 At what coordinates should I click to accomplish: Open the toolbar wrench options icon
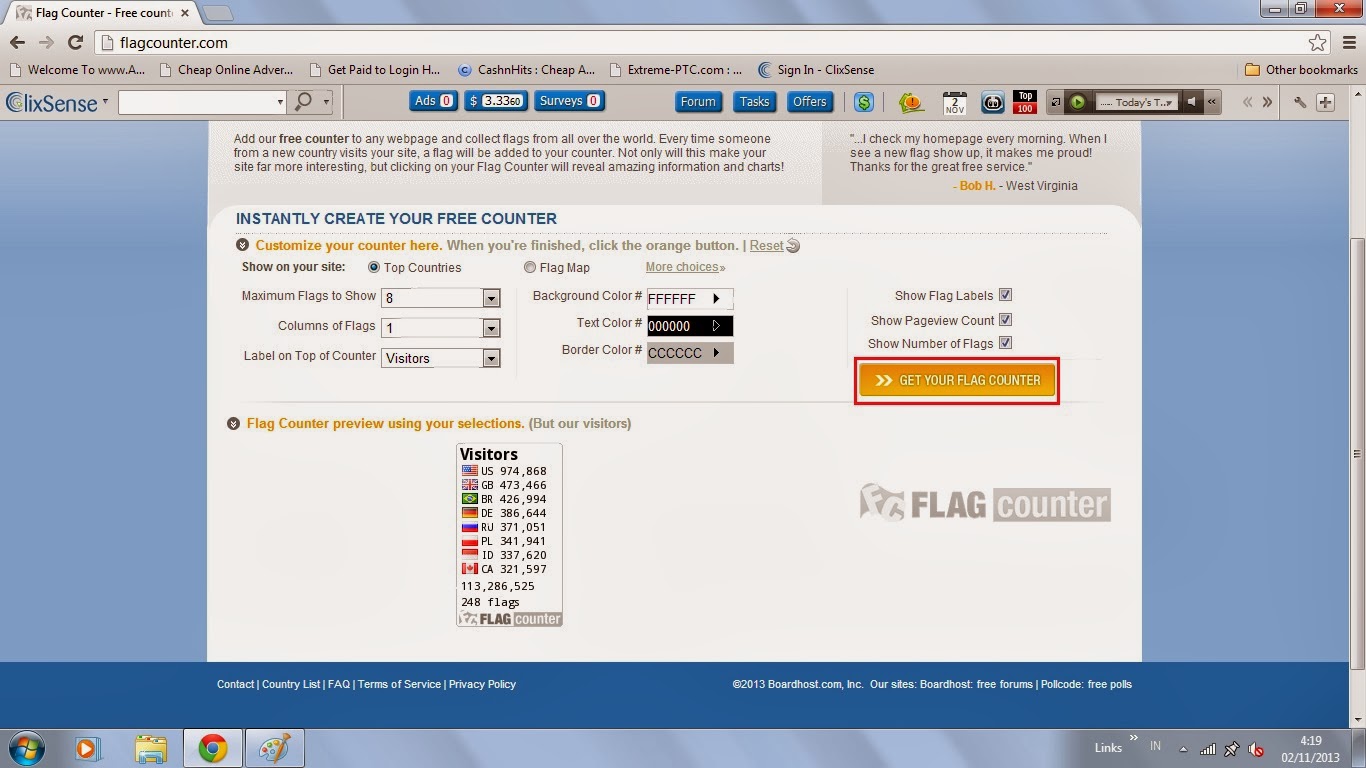click(1300, 102)
